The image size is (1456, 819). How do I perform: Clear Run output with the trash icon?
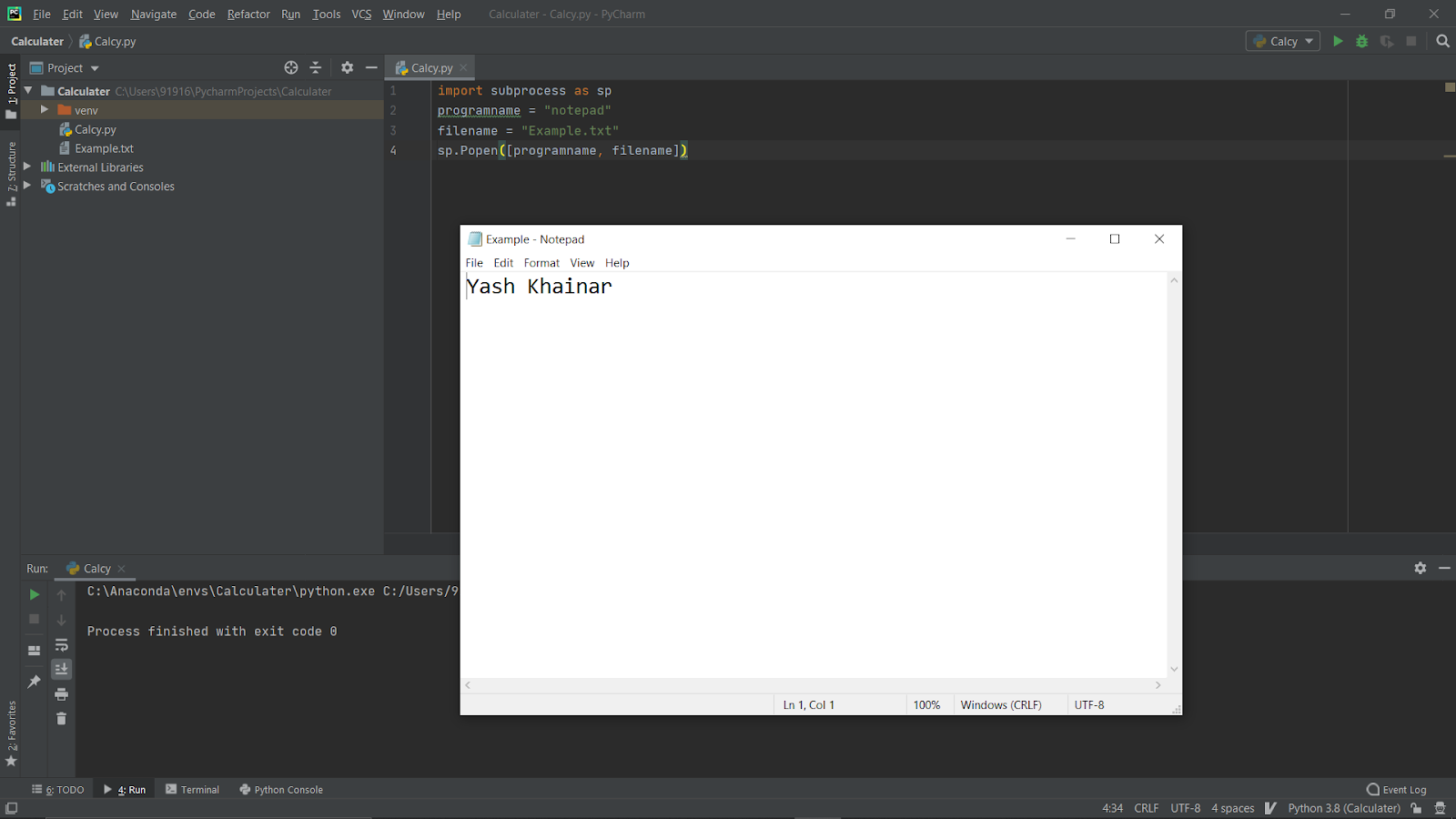pyautogui.click(x=61, y=718)
